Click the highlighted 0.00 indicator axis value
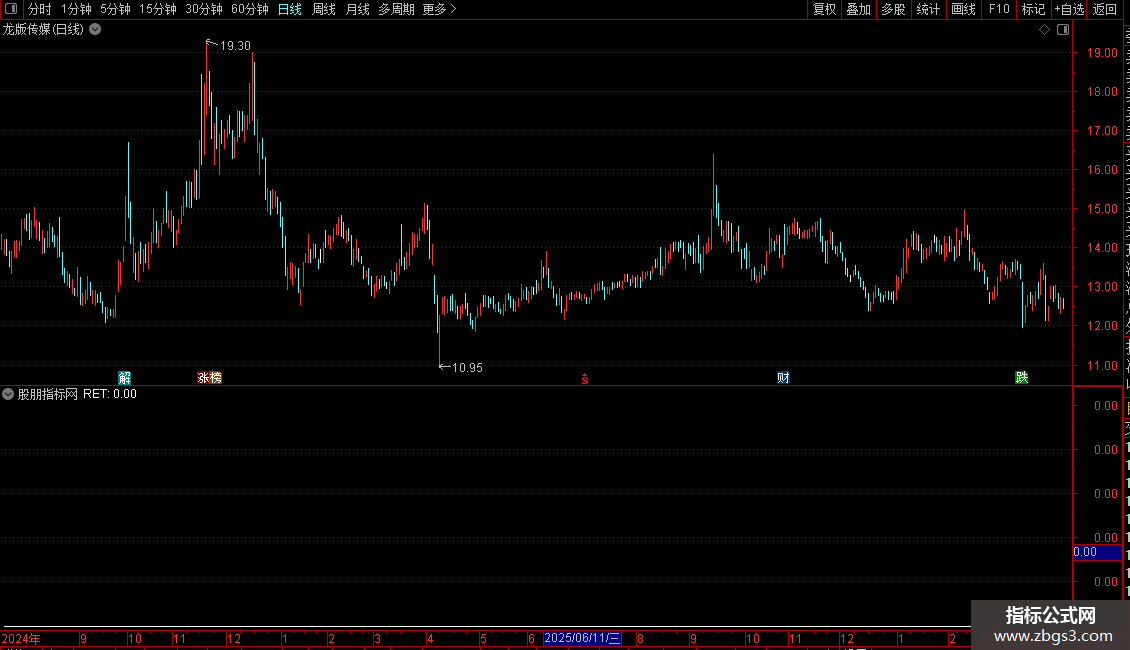Viewport: 1130px width, 650px height. (1097, 552)
